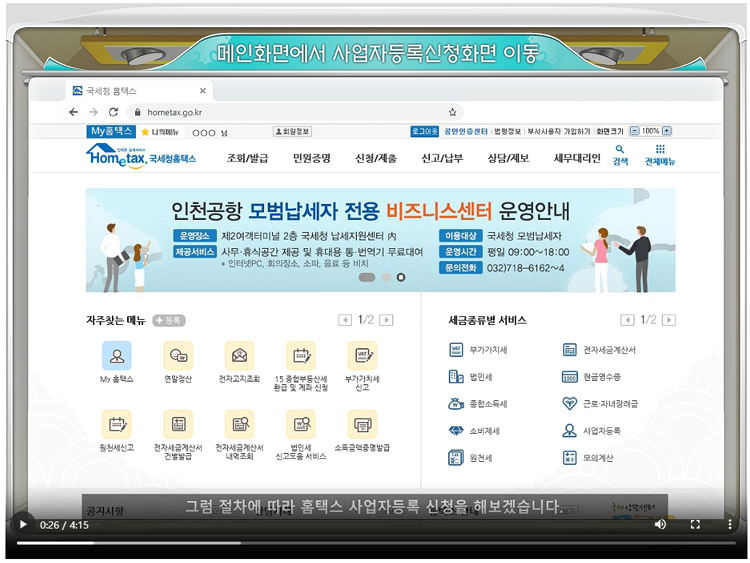Seek on the video progress bar
This screenshot has width=750, height=563.
375,543
